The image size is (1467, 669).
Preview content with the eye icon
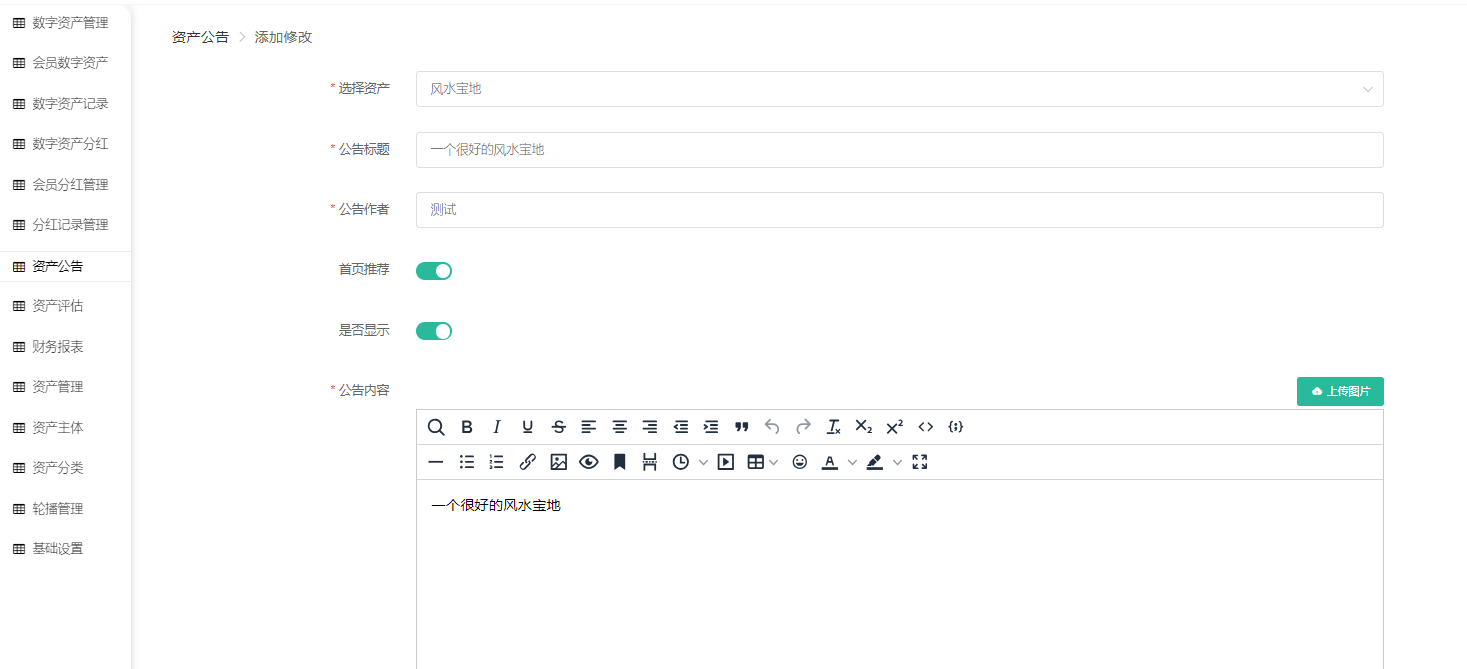pyautogui.click(x=588, y=462)
